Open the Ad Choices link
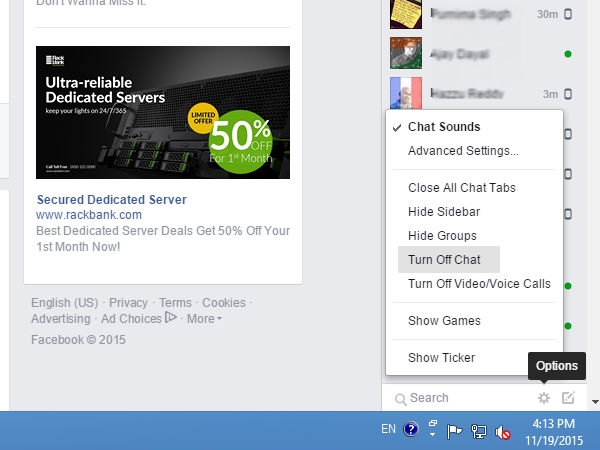Image resolution: width=600 pixels, height=450 pixels. (x=139, y=318)
